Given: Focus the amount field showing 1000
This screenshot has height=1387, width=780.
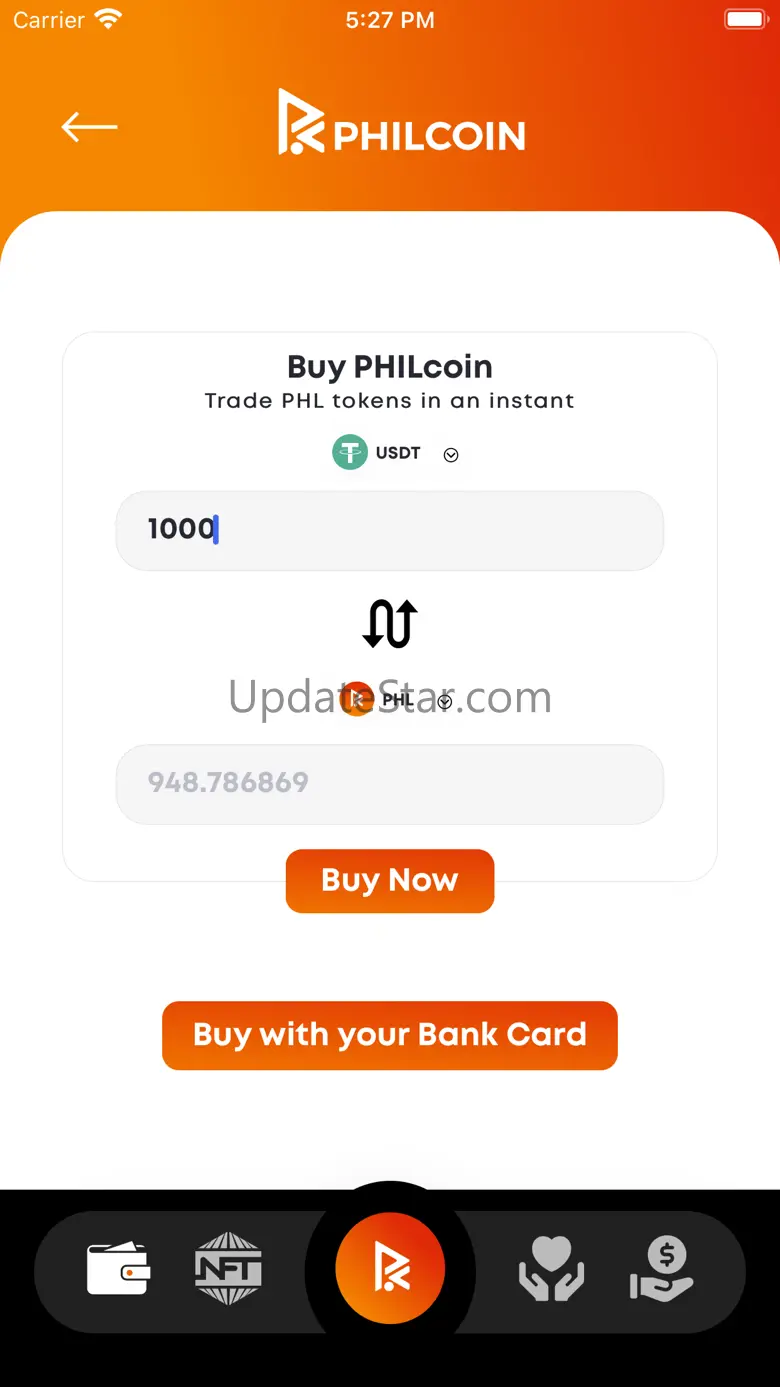Looking at the screenshot, I should click(390, 530).
